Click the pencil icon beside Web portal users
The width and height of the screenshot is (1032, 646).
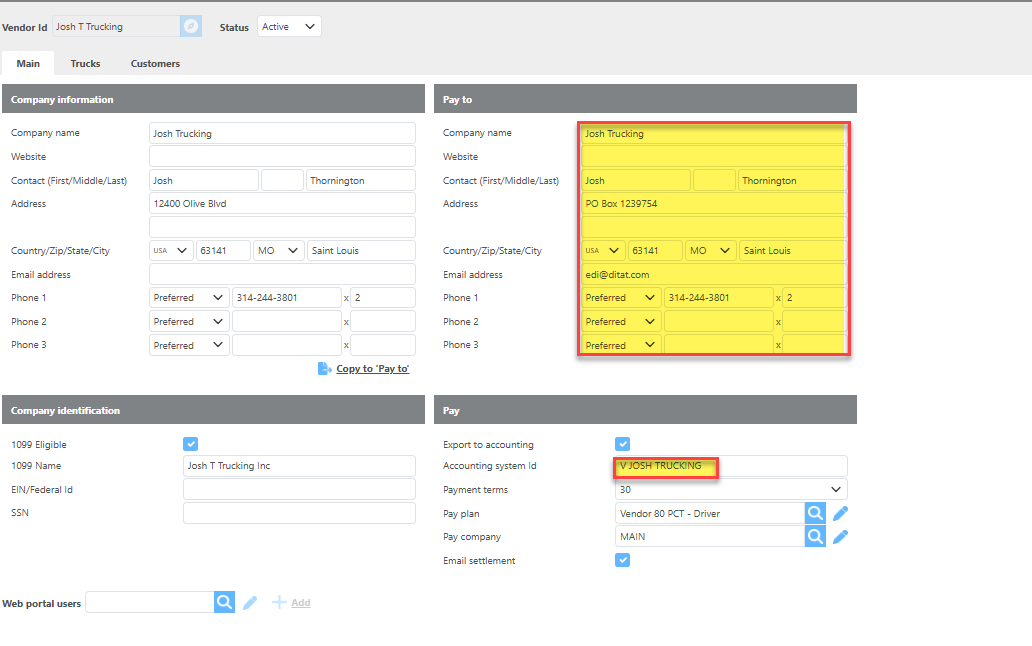250,602
